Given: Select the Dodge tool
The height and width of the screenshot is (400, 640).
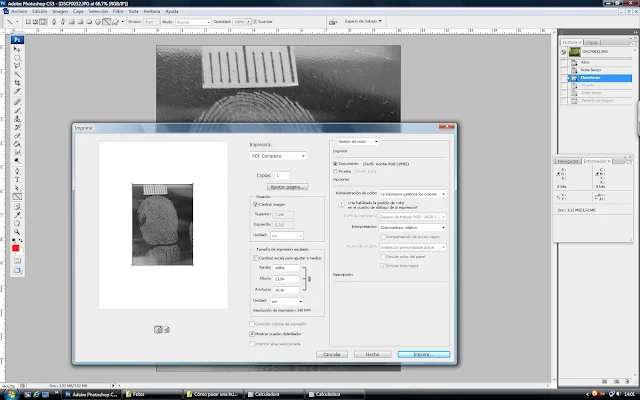Looking at the screenshot, I should pyautogui.click(x=17, y=161).
